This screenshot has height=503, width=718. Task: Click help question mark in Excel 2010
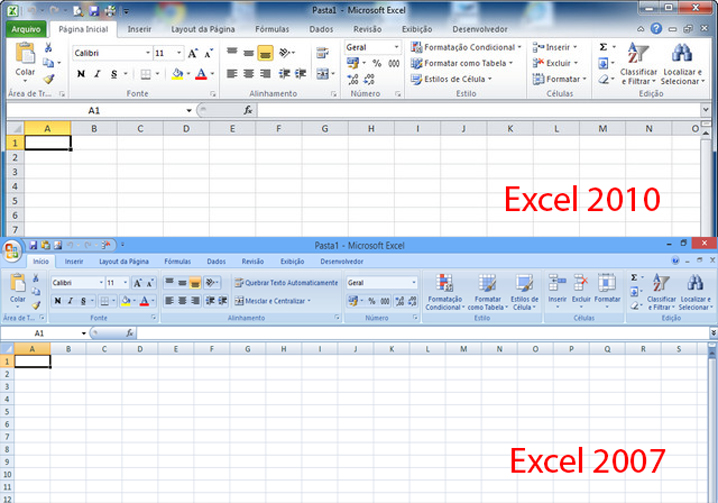point(656,29)
